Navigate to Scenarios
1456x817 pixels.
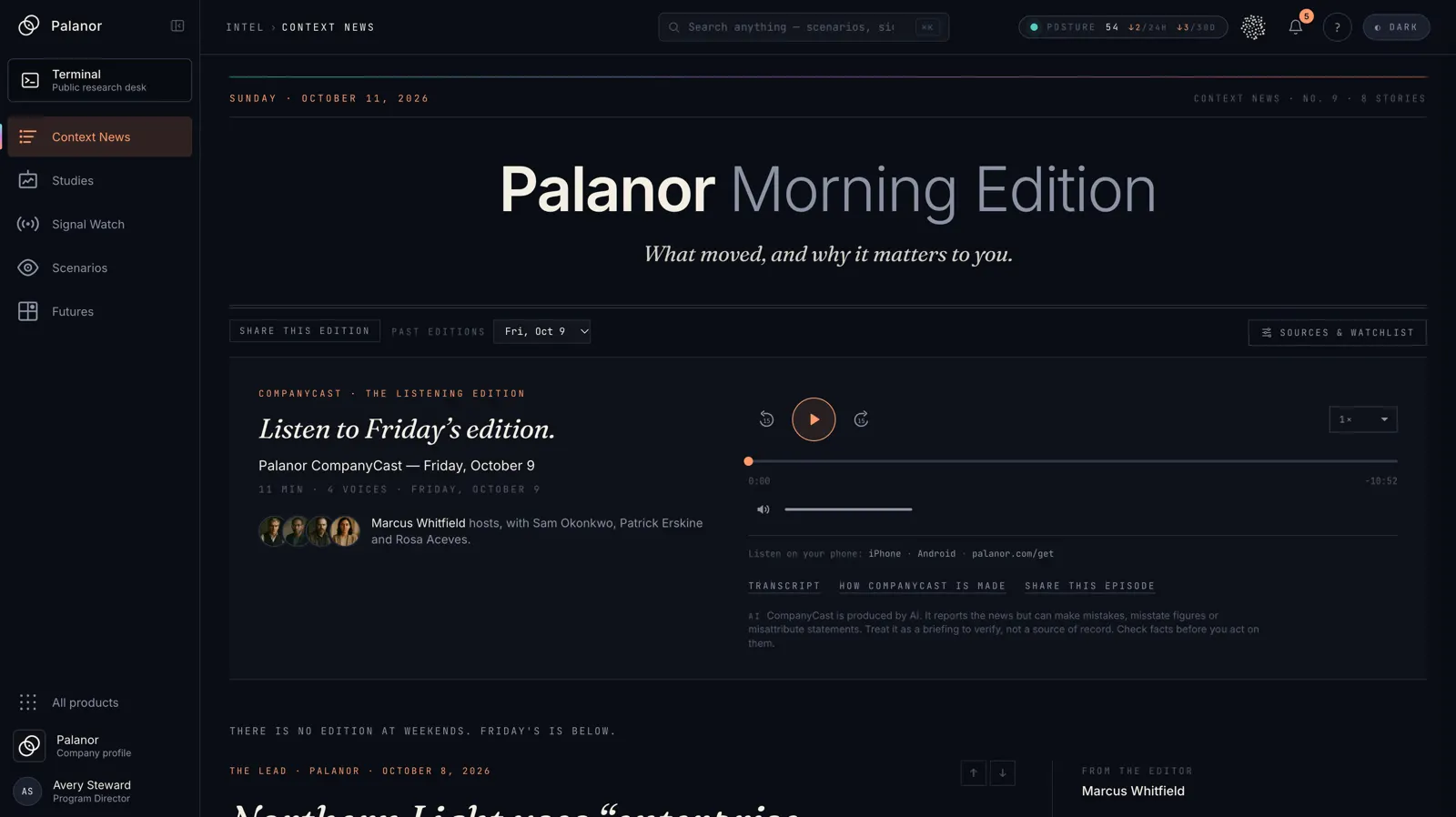click(100, 267)
